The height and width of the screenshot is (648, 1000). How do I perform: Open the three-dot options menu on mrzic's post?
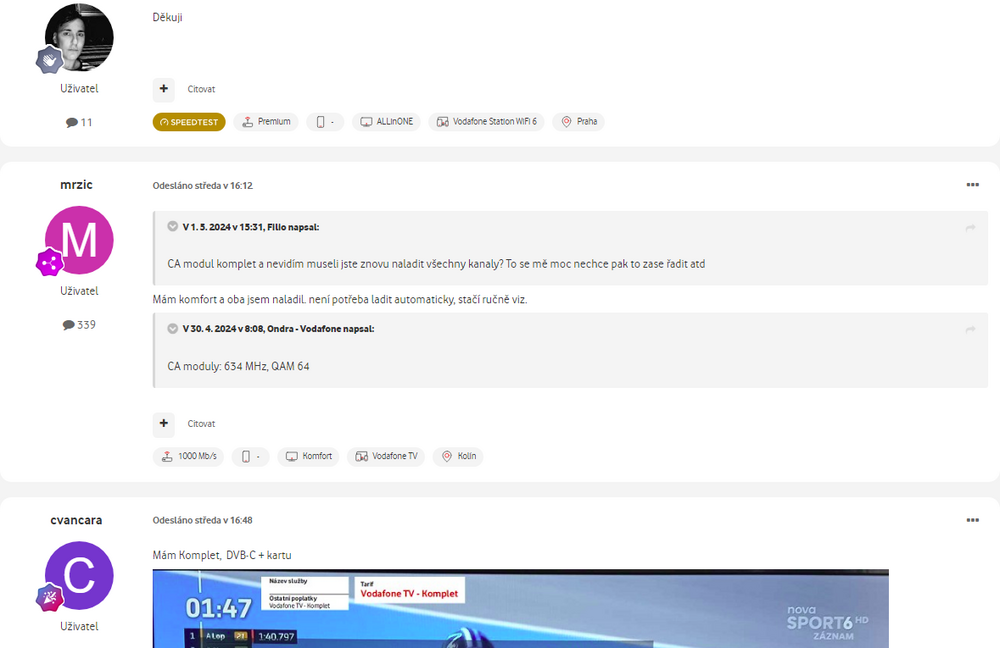[972, 185]
